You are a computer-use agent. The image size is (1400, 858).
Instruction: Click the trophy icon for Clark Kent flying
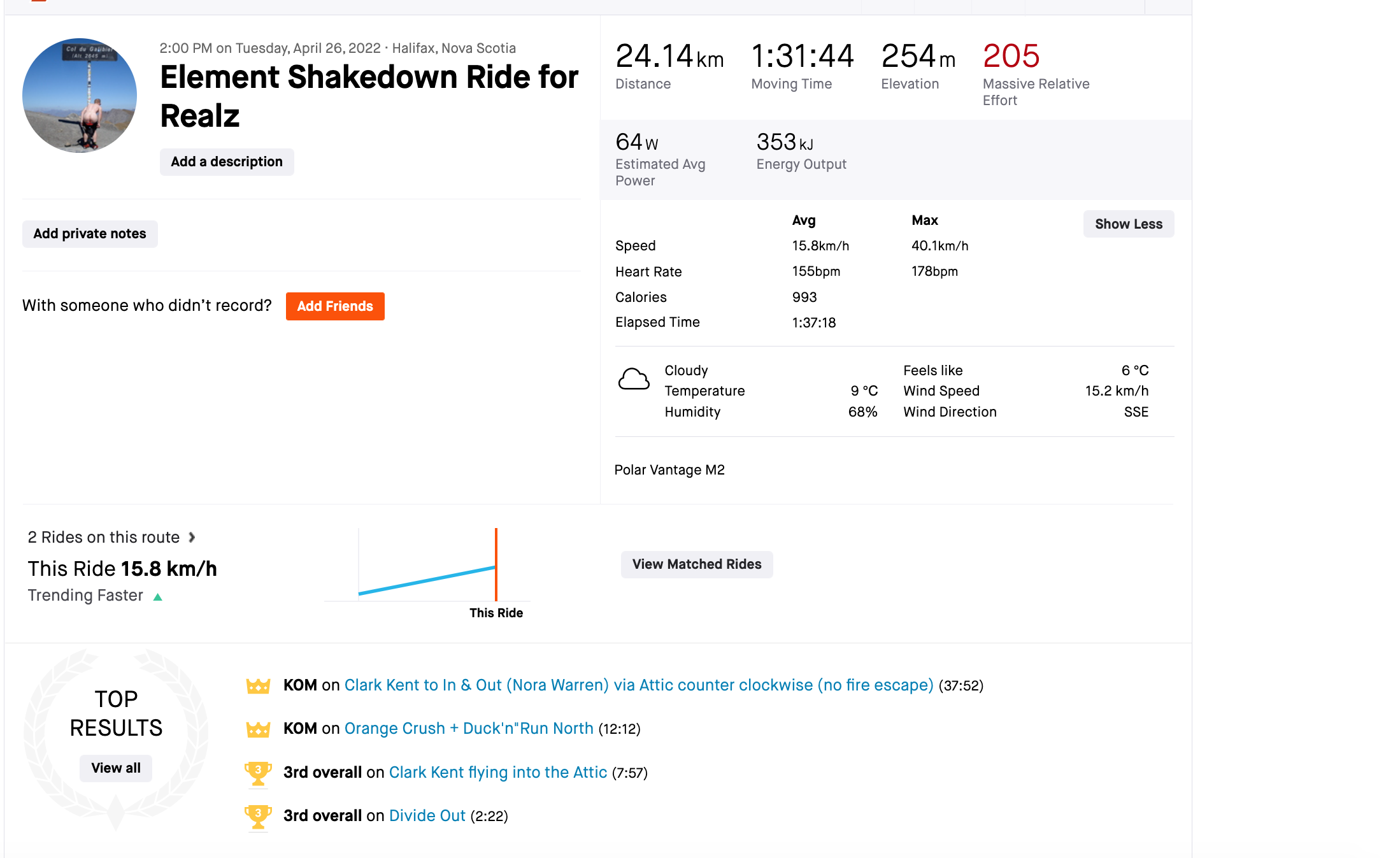258,773
